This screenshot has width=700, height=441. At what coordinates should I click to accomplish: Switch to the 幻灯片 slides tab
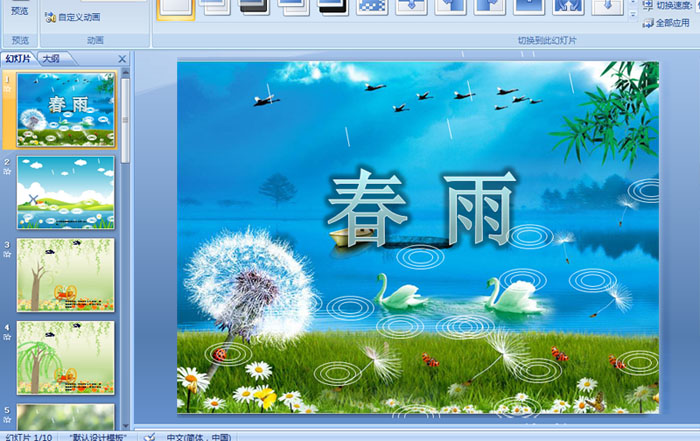pyautogui.click(x=18, y=58)
